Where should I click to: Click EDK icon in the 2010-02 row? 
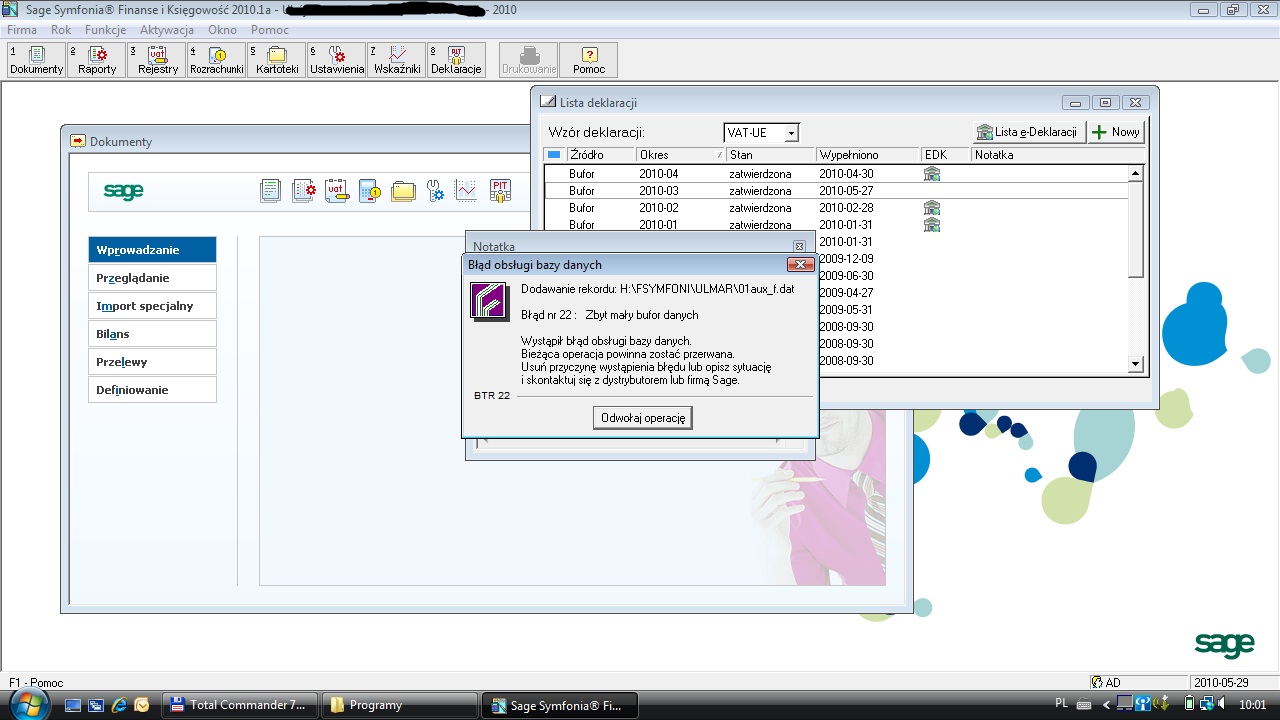[x=932, y=208]
